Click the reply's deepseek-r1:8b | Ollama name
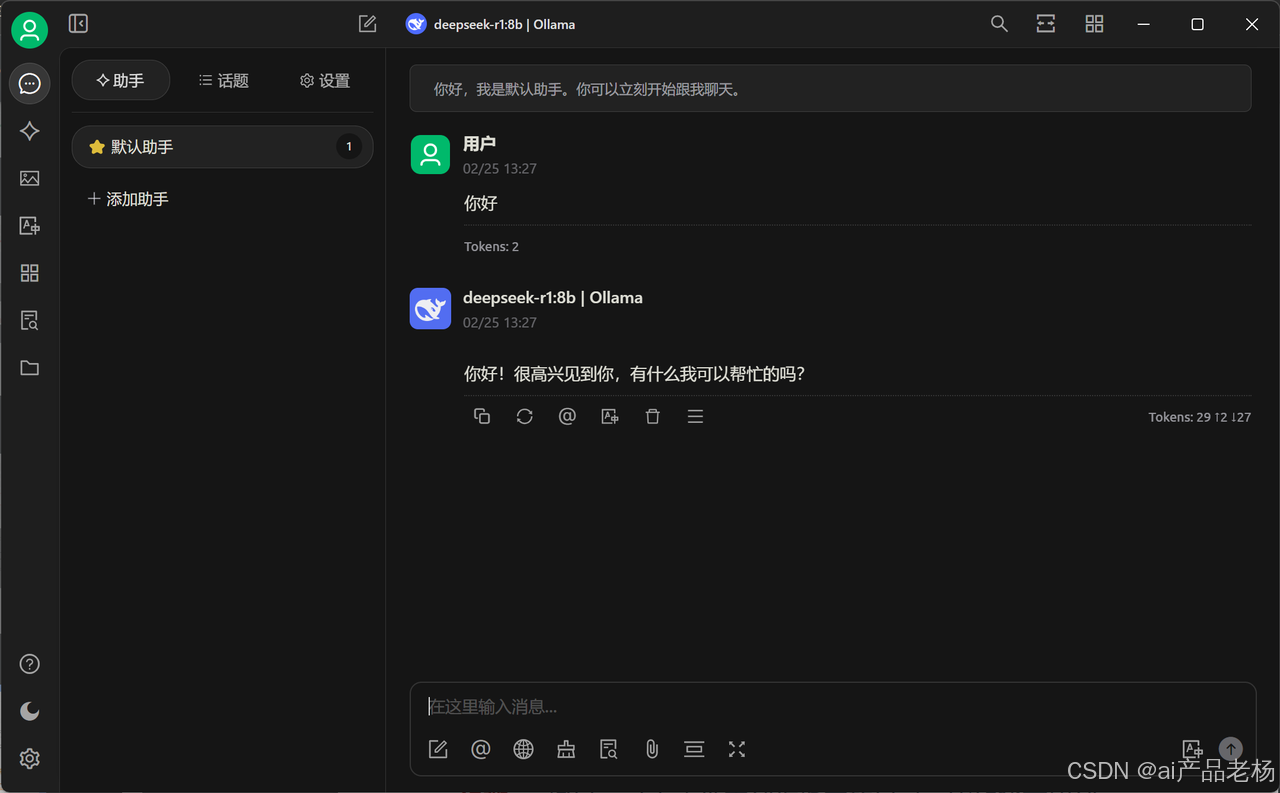 click(x=553, y=298)
